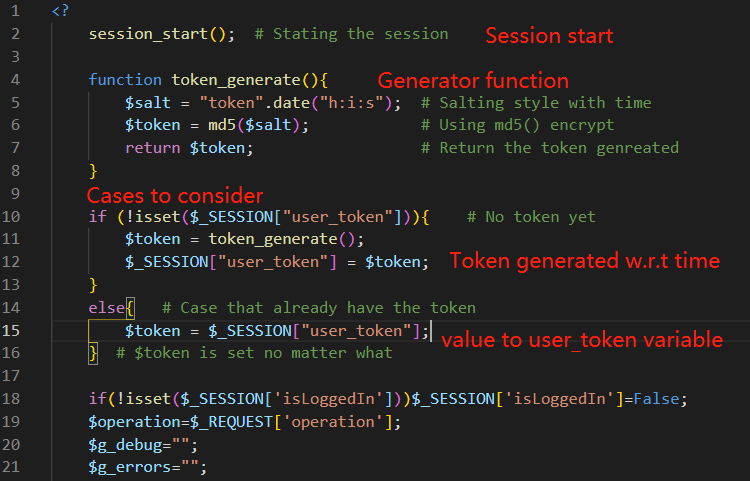Click line number 10 in the gutter
Screen dimensions: 750x481
tap(11, 217)
